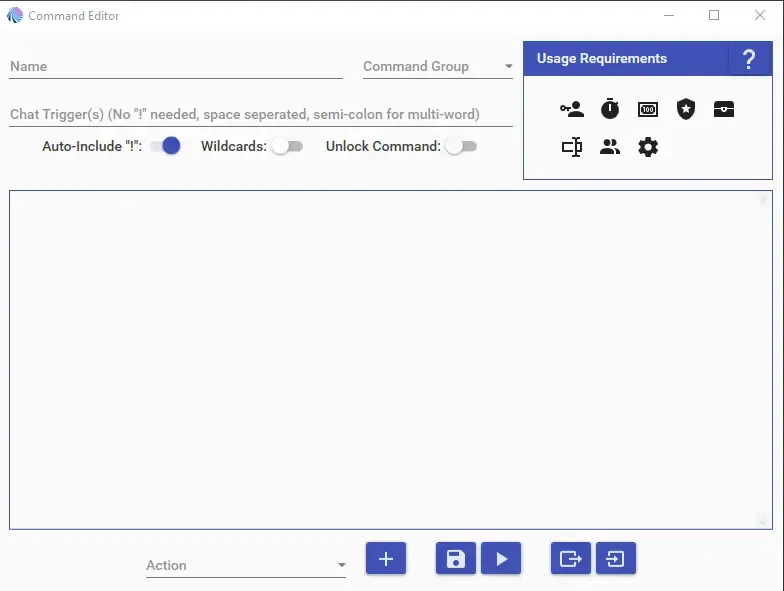
Task: Click the Usage Requirements help question mark
Action: click(x=748, y=59)
